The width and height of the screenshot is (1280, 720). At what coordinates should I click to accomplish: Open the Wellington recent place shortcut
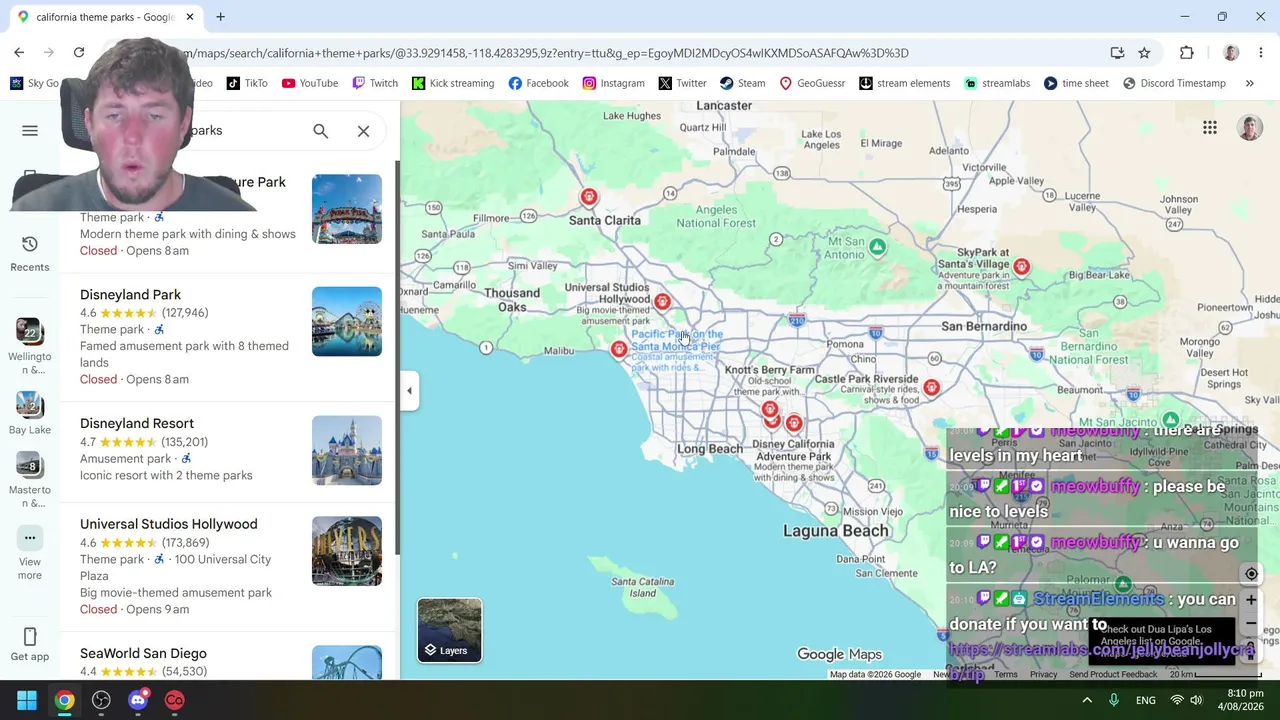pyautogui.click(x=30, y=346)
